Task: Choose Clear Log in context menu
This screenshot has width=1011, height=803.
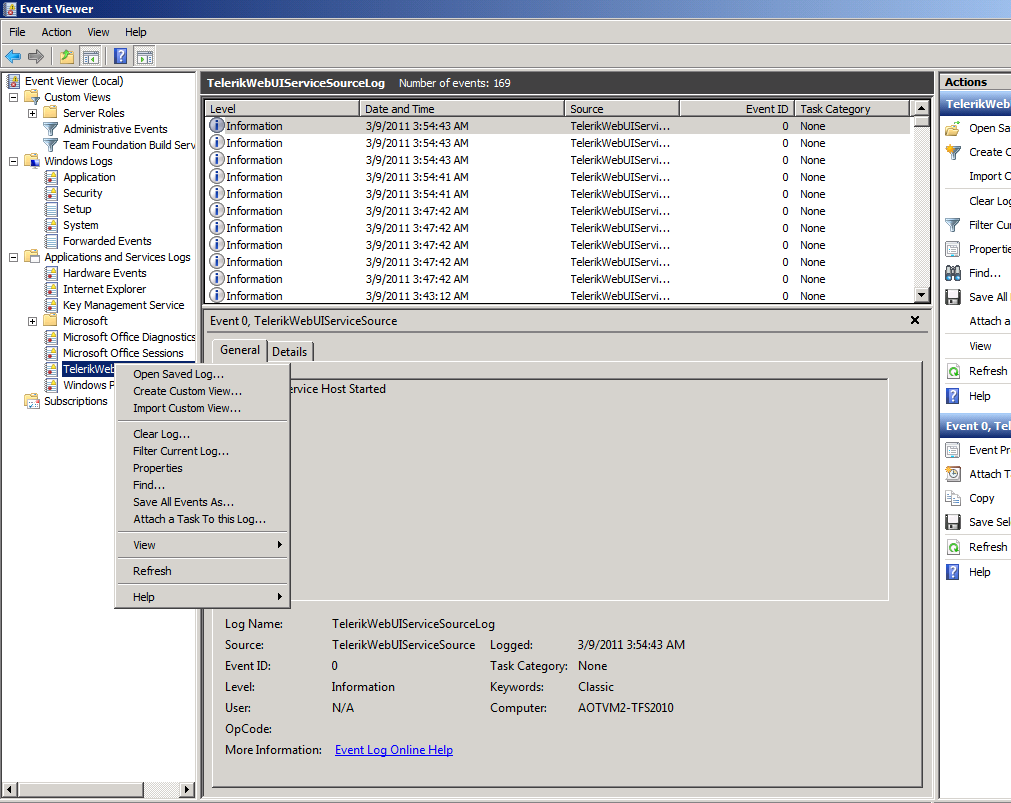Action: 202,435
